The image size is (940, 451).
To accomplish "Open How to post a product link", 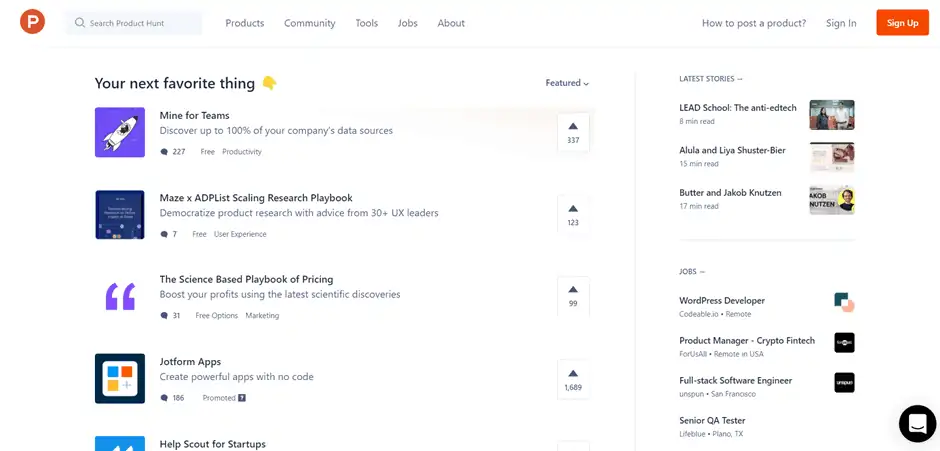I will (753, 23).
